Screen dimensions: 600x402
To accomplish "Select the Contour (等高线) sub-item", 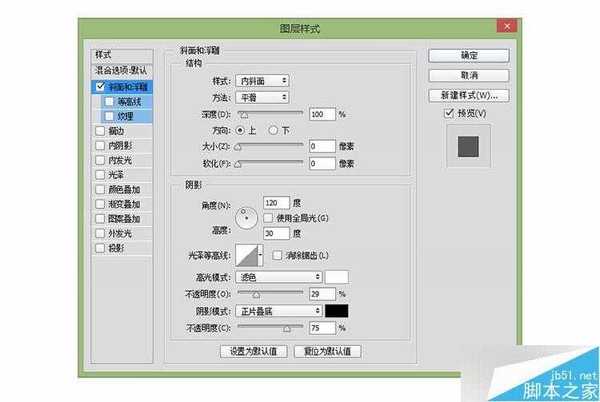I will pyautogui.click(x=128, y=101).
